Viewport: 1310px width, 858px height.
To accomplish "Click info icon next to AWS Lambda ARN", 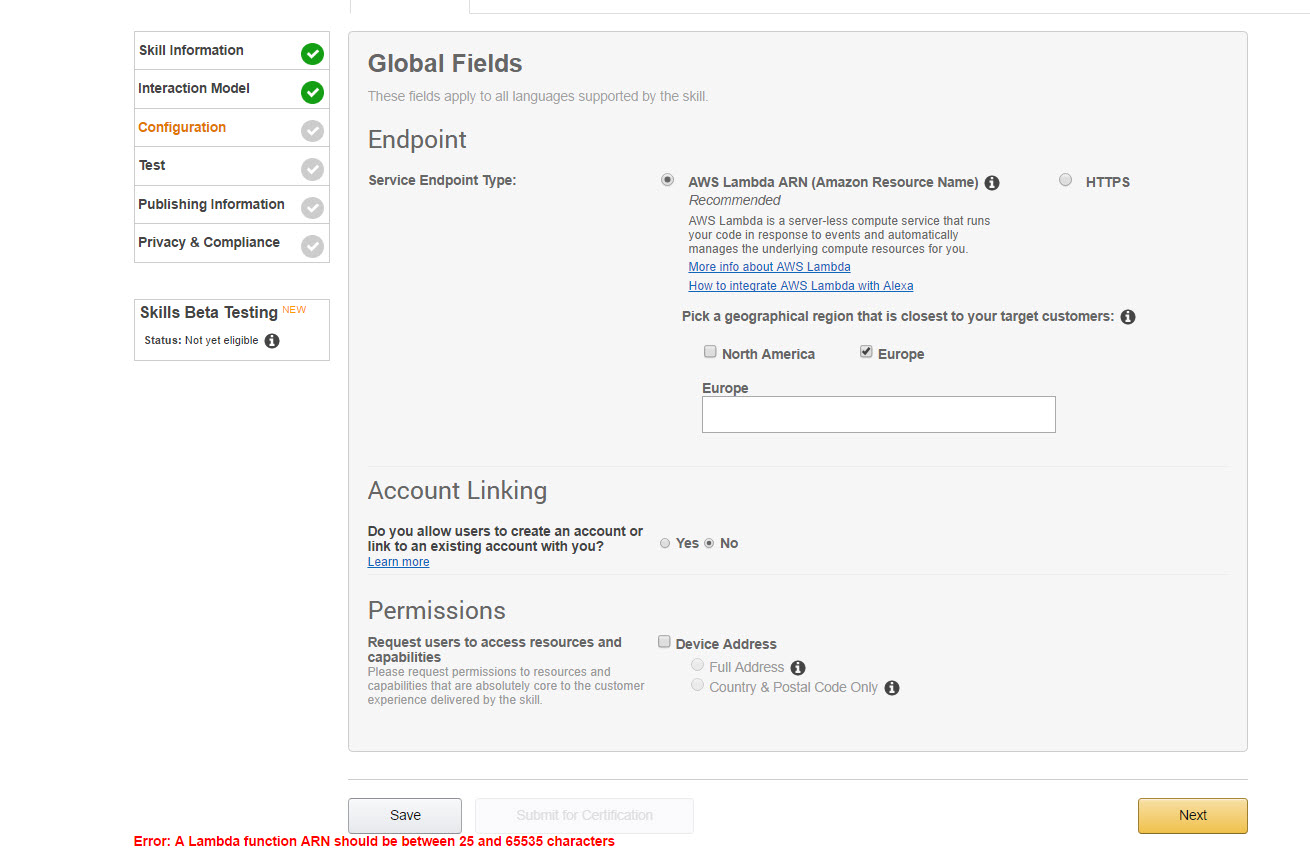I will 992,183.
